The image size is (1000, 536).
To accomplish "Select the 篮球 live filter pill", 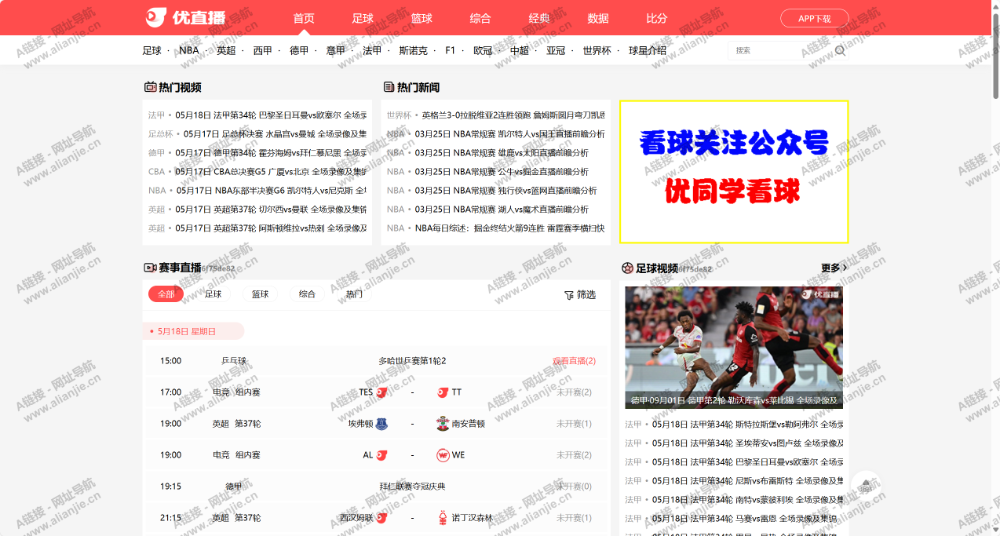I will click(x=260, y=294).
